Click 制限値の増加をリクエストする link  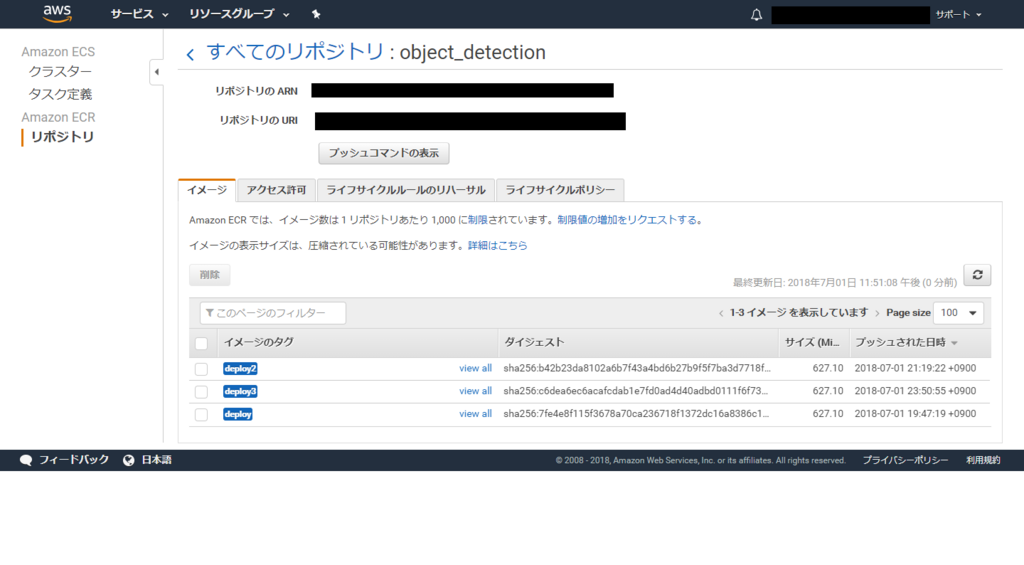click(x=627, y=220)
